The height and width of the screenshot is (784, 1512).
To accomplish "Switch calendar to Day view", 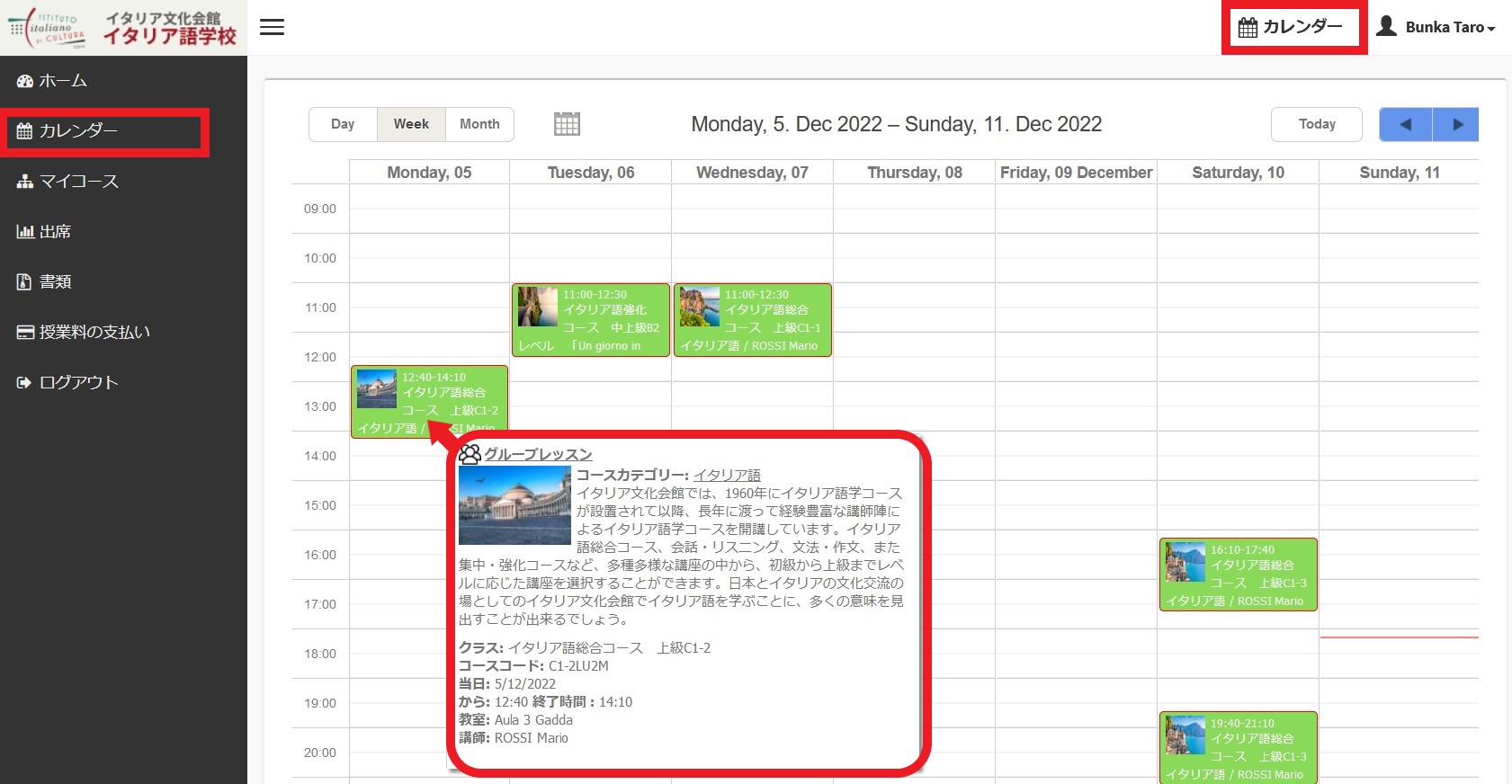I will [343, 124].
